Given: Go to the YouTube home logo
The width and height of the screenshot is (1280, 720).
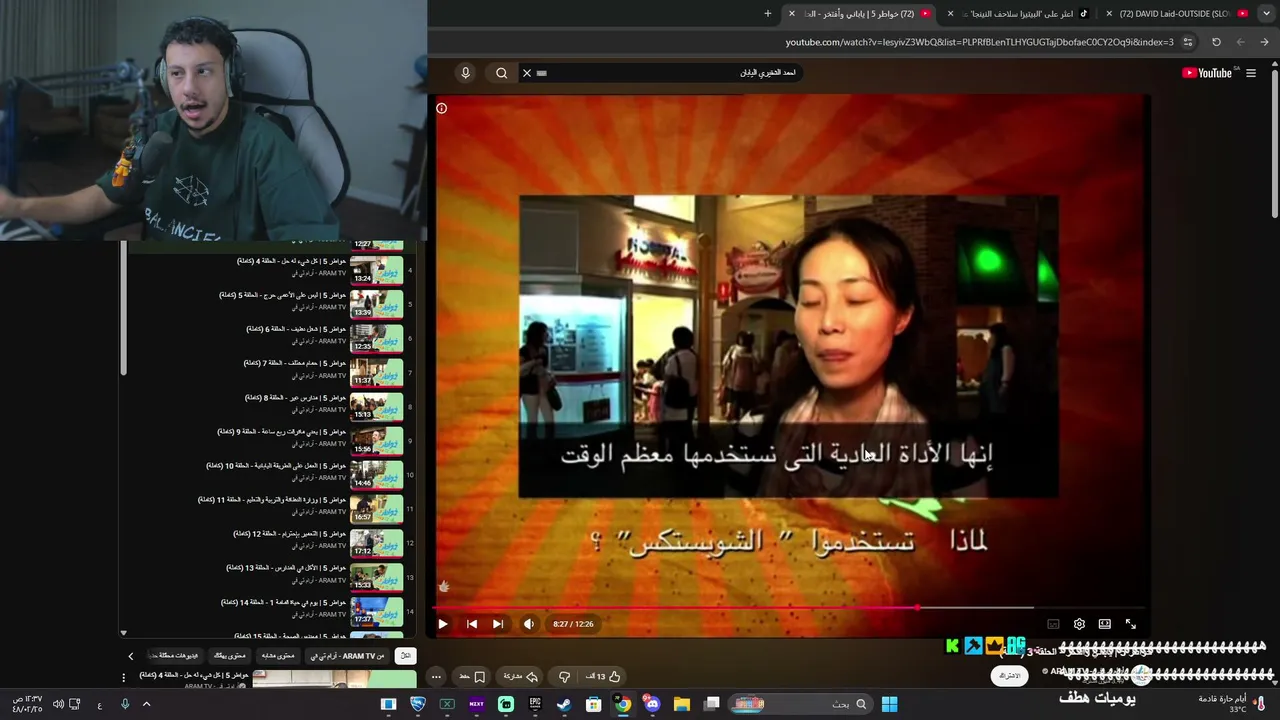Looking at the screenshot, I should (x=1208, y=73).
